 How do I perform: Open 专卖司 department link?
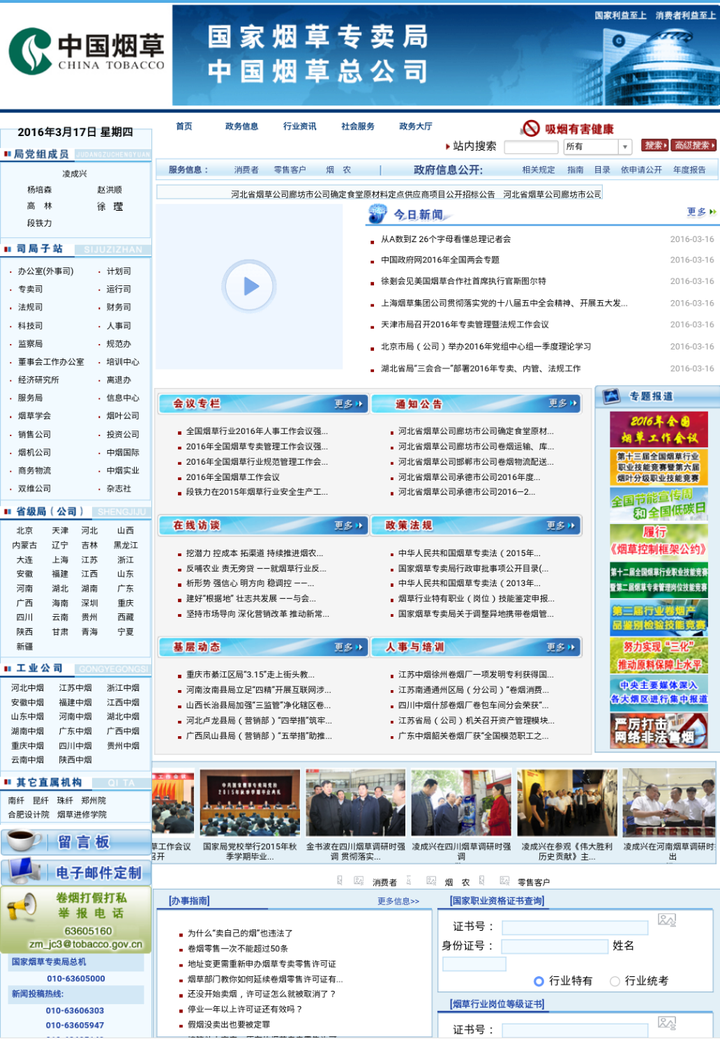tap(30, 289)
